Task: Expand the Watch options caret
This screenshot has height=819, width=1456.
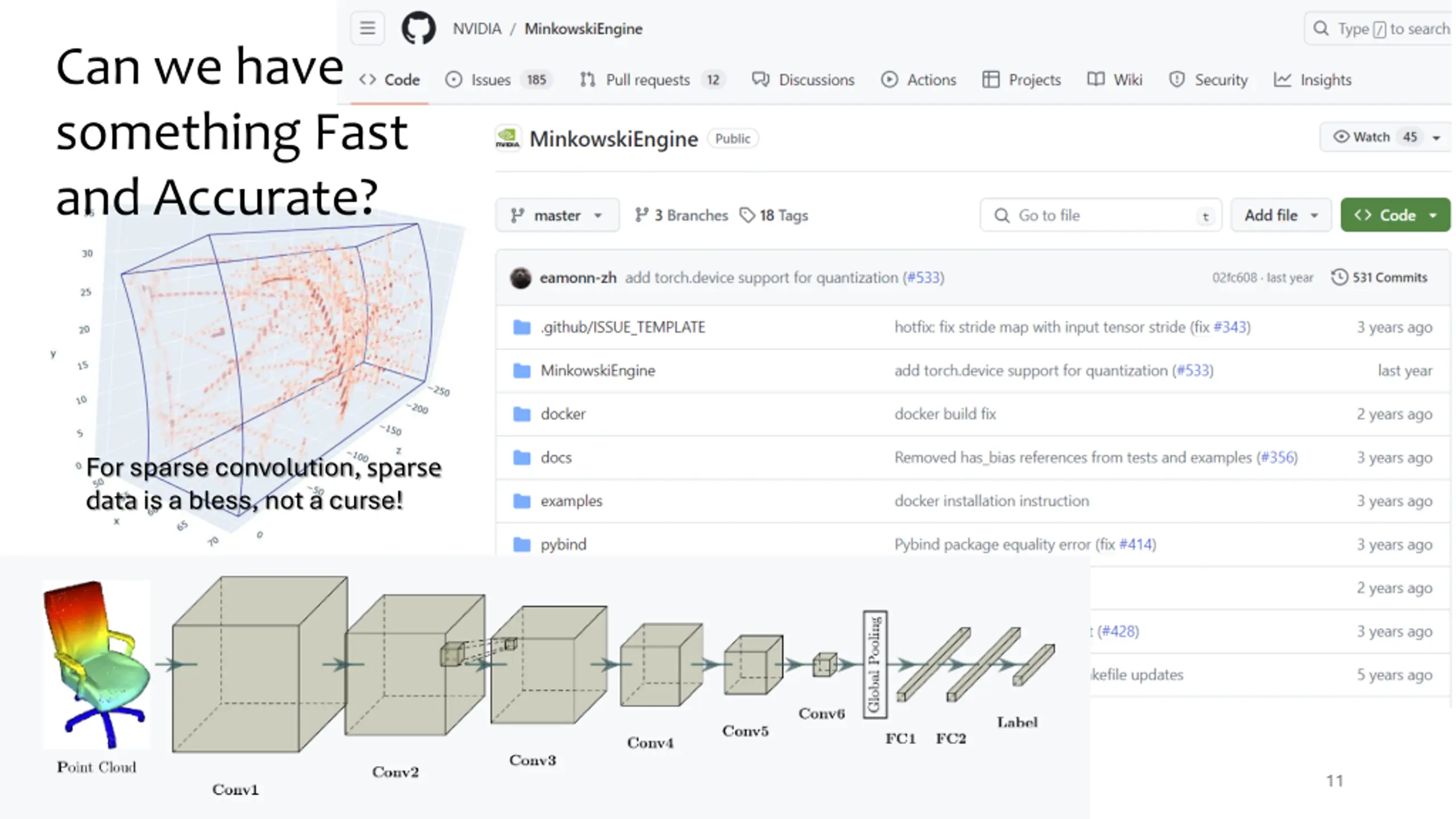Action: 1436,138
